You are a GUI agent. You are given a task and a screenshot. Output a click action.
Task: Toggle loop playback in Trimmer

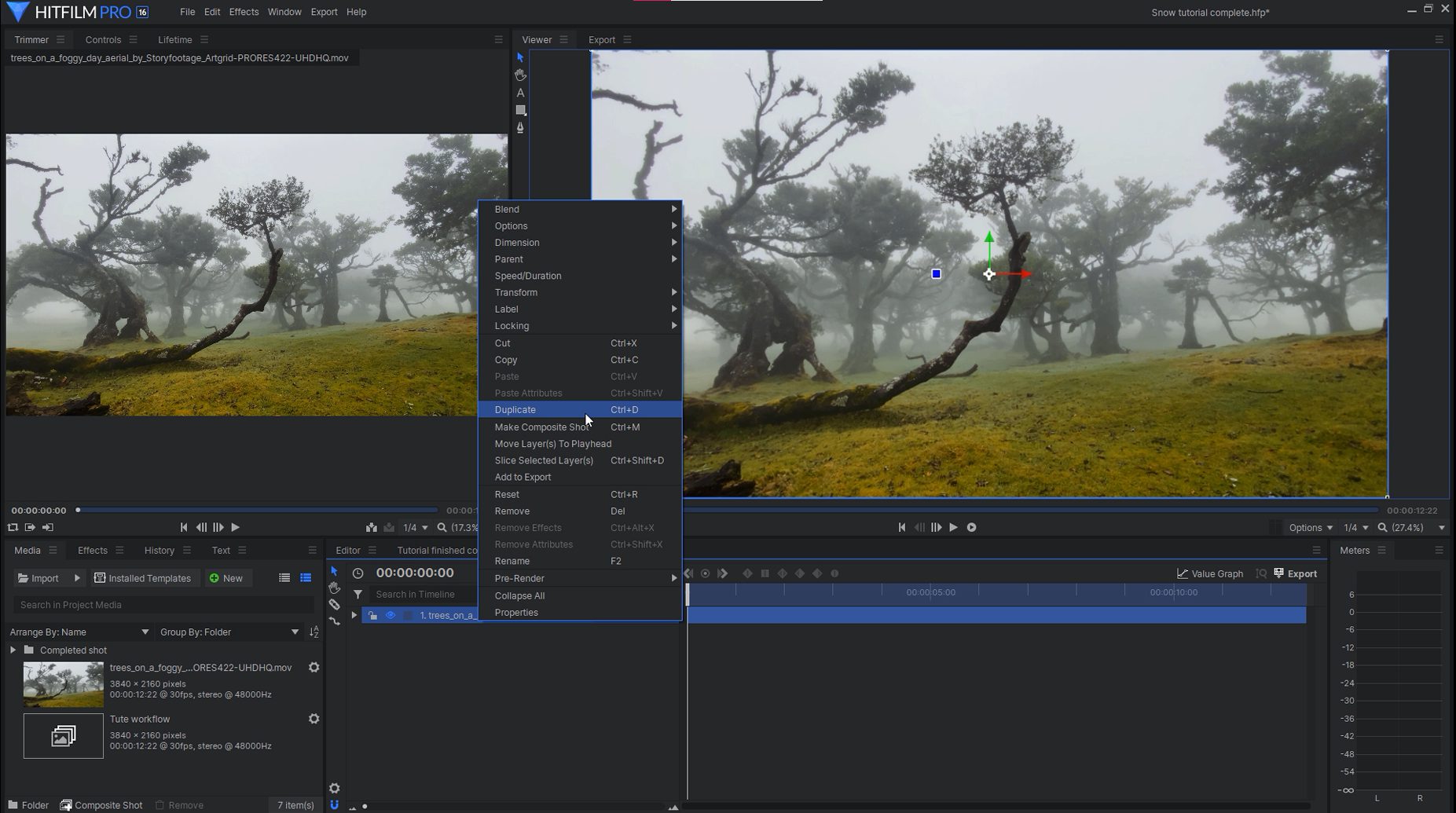(13, 527)
